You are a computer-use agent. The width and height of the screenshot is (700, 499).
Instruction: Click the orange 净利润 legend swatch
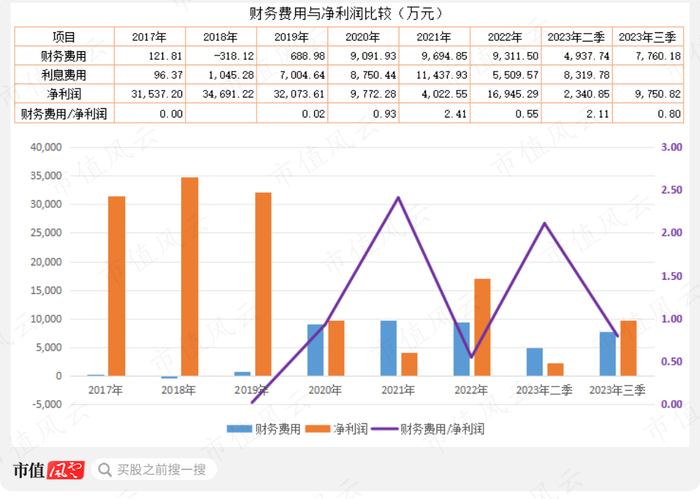click(x=317, y=429)
